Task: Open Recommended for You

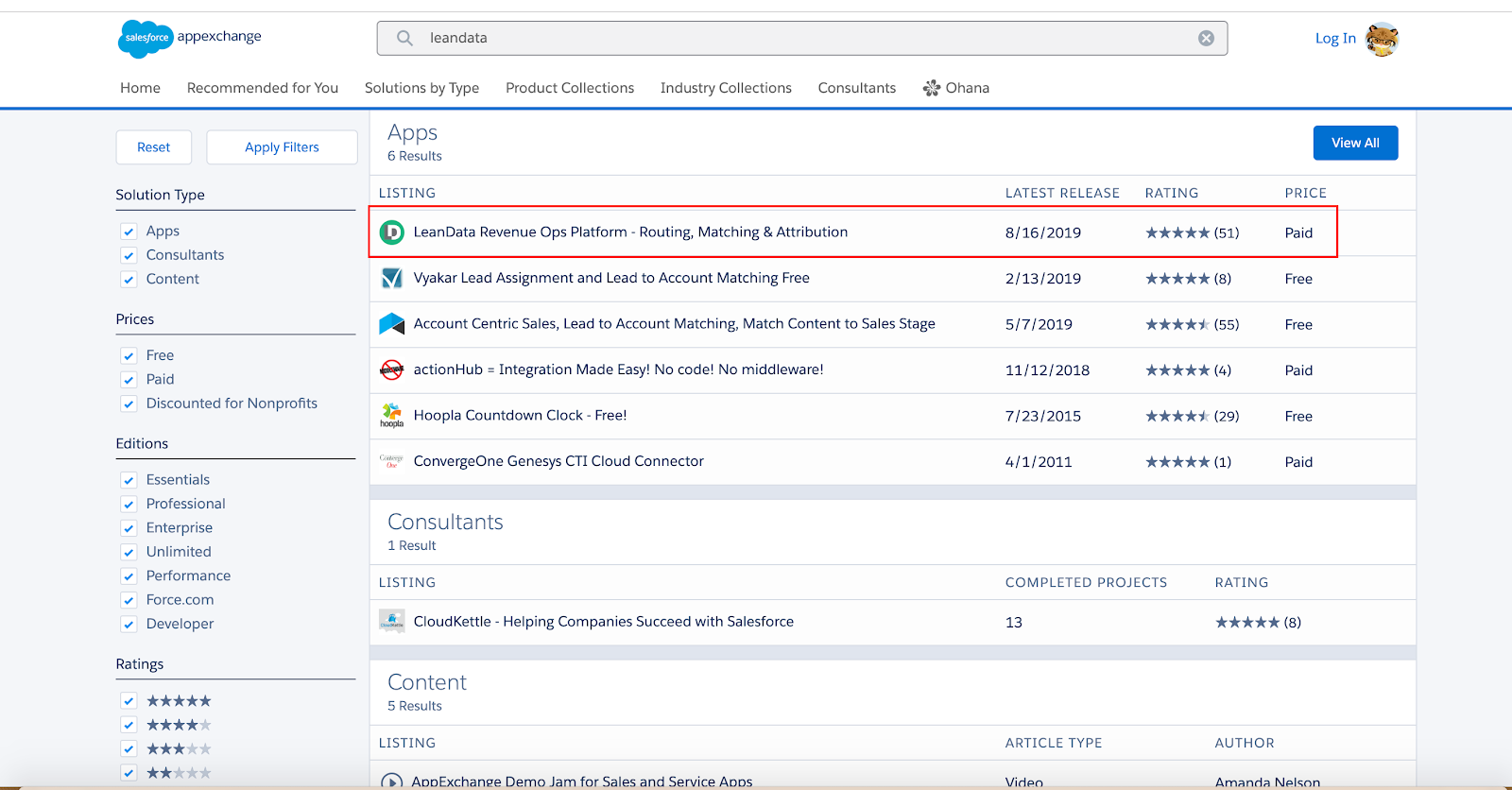Action: pyautogui.click(x=263, y=88)
